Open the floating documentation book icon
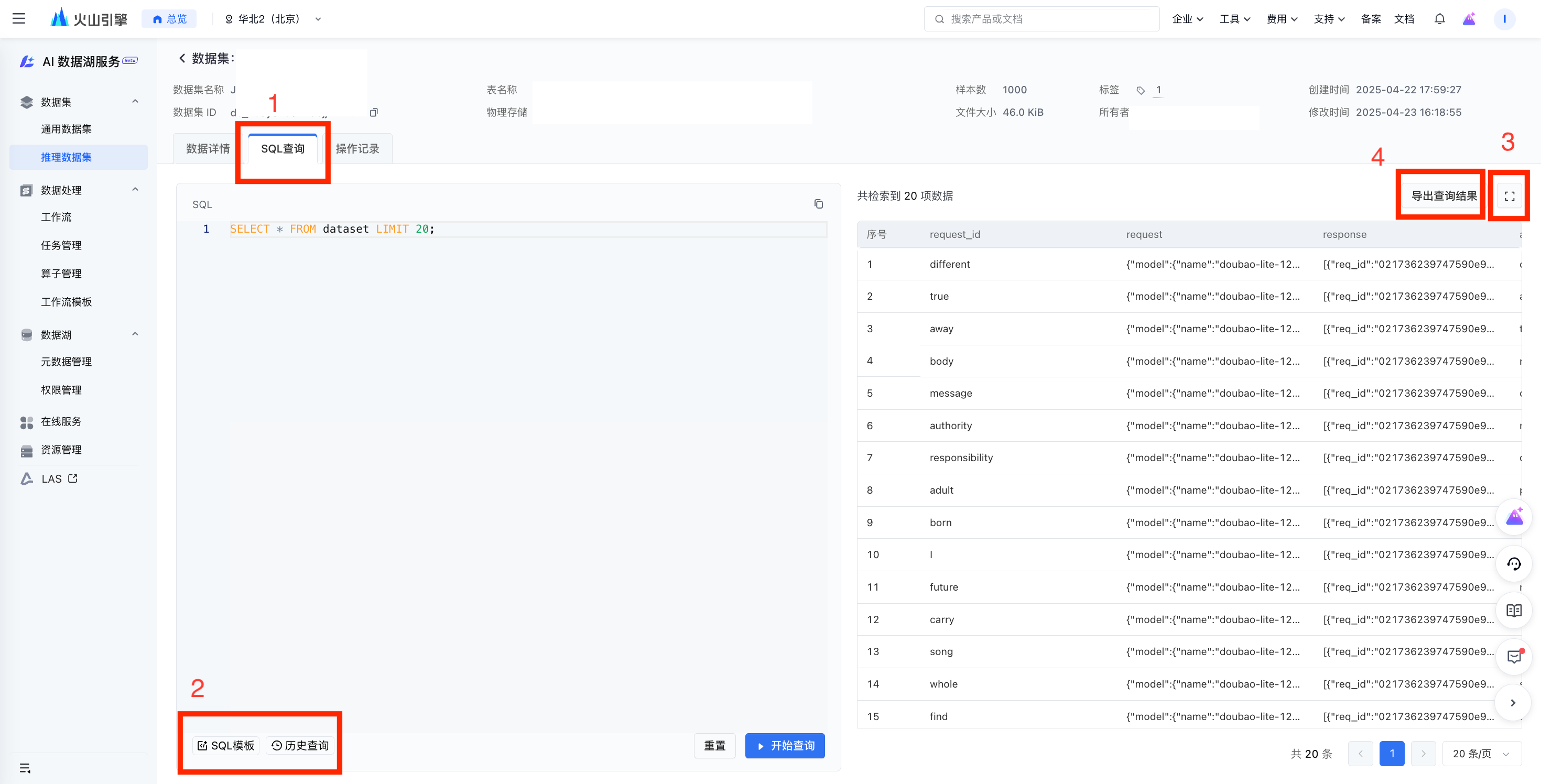The image size is (1541, 784). tap(1514, 610)
